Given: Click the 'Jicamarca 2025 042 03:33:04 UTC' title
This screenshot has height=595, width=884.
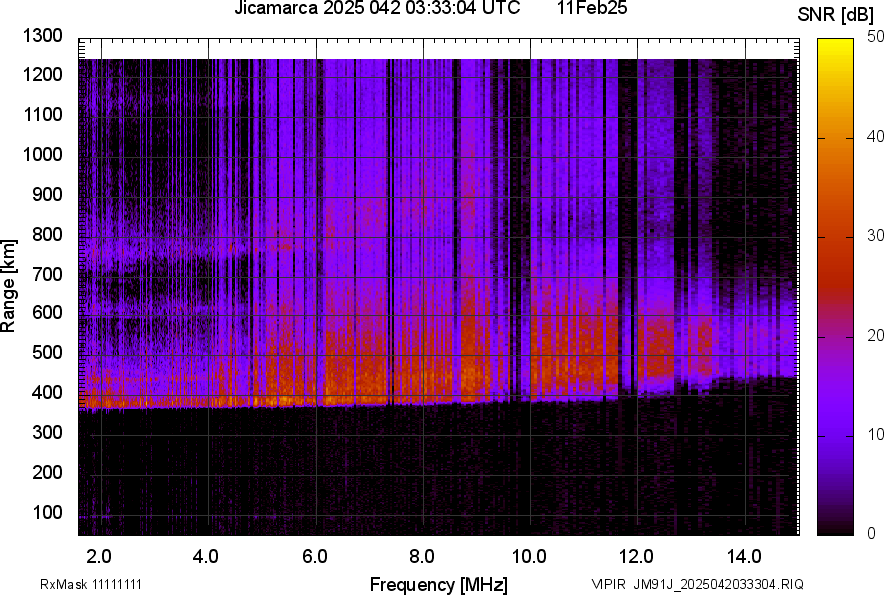Looking at the screenshot, I should point(377,9).
